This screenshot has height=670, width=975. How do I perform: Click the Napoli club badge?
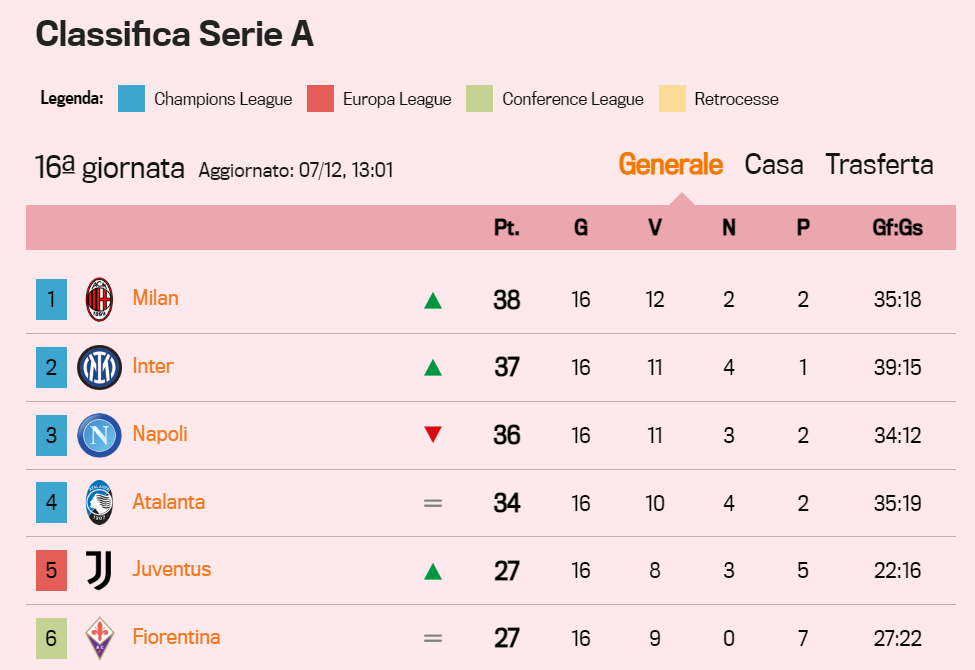99,435
